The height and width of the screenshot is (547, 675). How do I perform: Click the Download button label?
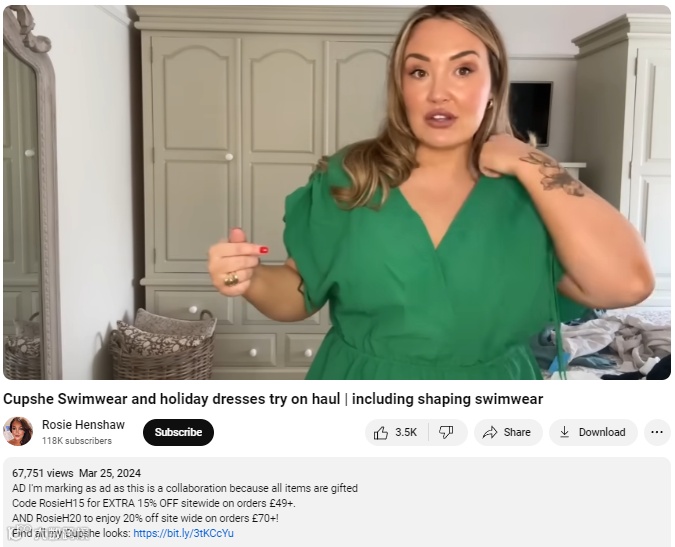click(x=602, y=432)
